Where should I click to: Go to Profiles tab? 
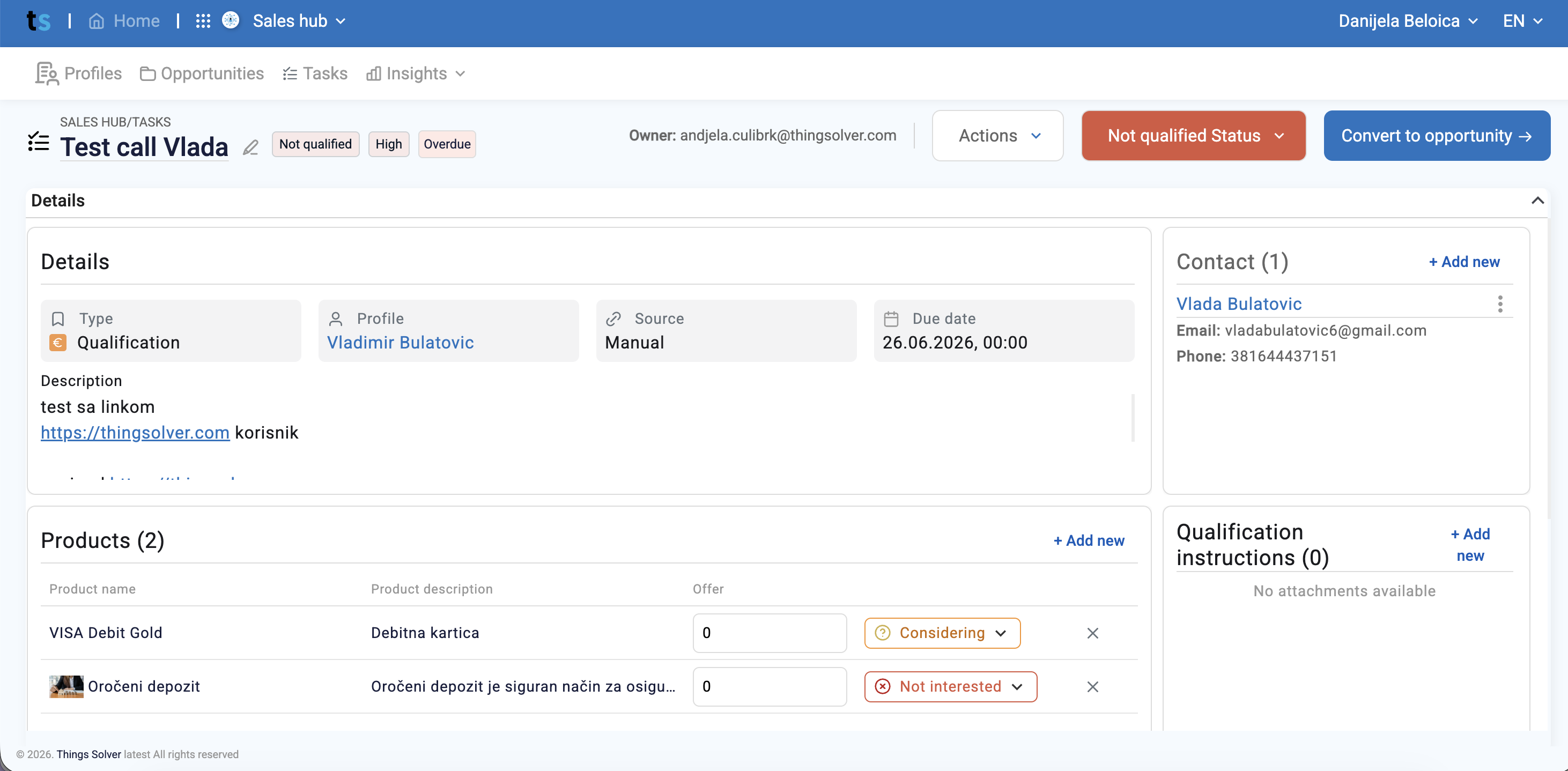78,73
